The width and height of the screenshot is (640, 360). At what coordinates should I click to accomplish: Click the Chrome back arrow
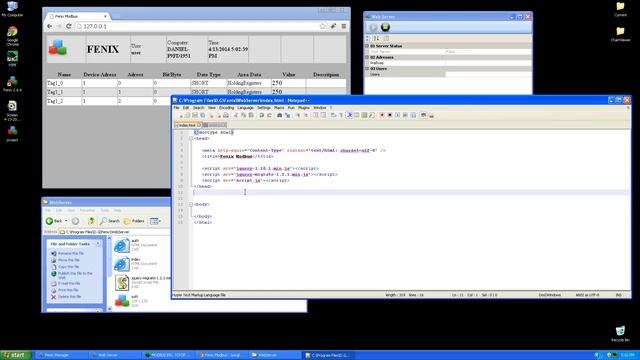(49, 26)
